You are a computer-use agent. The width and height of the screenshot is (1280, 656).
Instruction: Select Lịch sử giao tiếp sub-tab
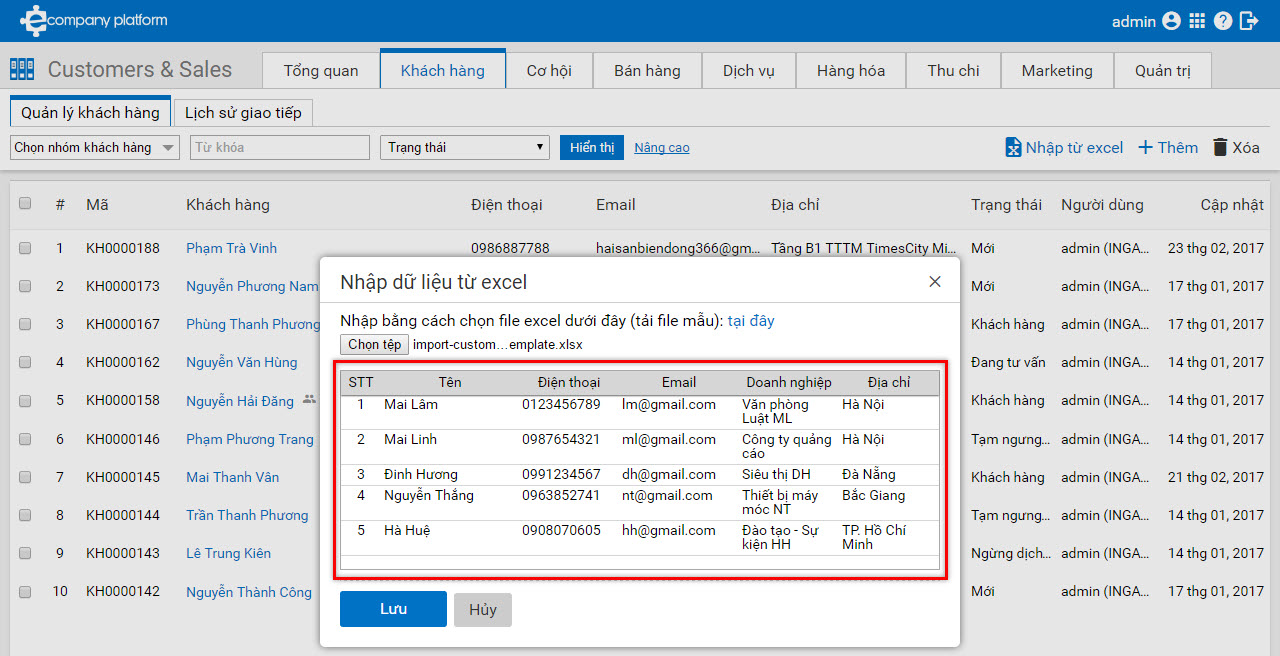click(243, 112)
